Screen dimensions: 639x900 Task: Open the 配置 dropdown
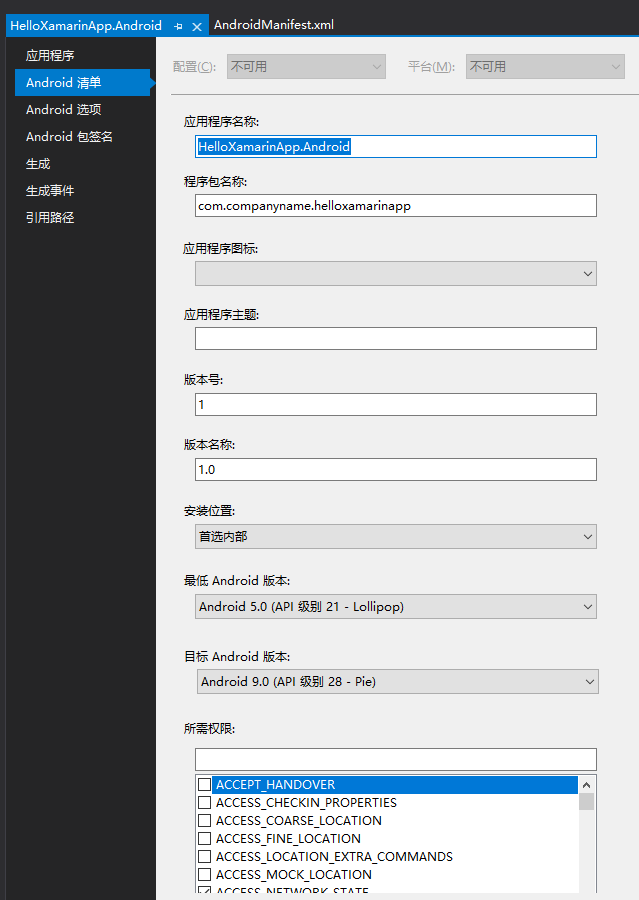pyautogui.click(x=306, y=67)
